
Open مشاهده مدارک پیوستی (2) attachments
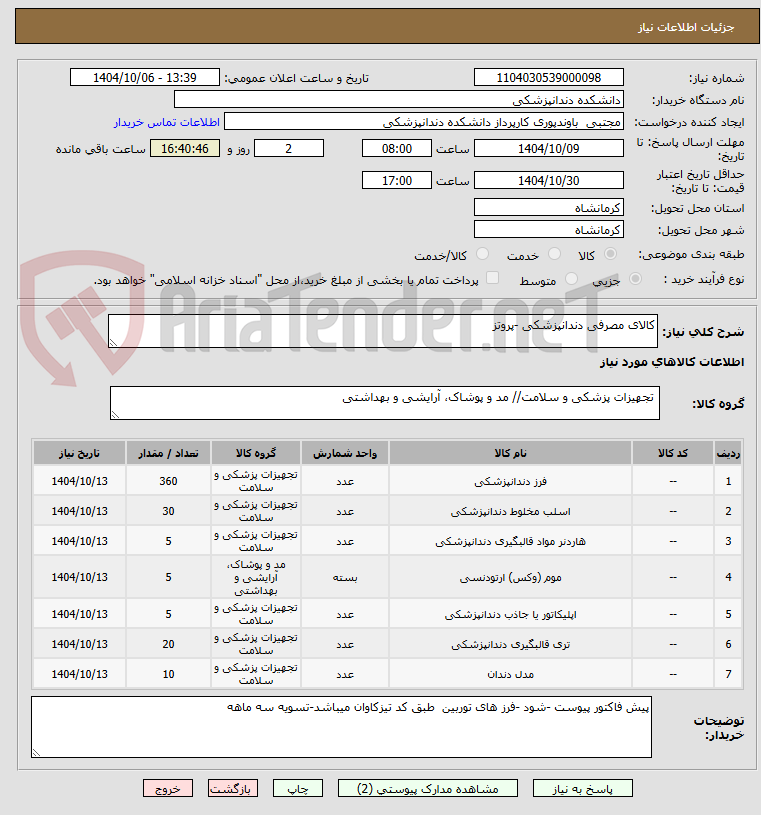[428, 788]
